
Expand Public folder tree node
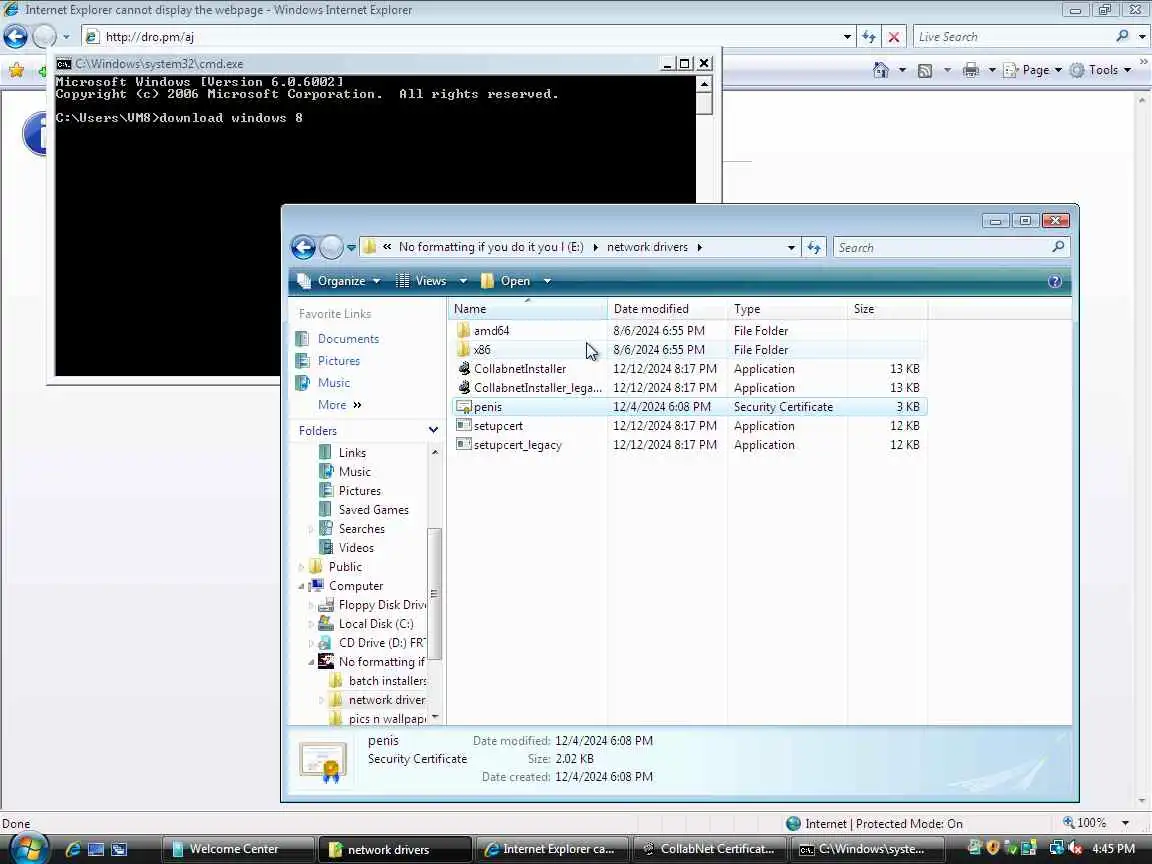tap(301, 567)
